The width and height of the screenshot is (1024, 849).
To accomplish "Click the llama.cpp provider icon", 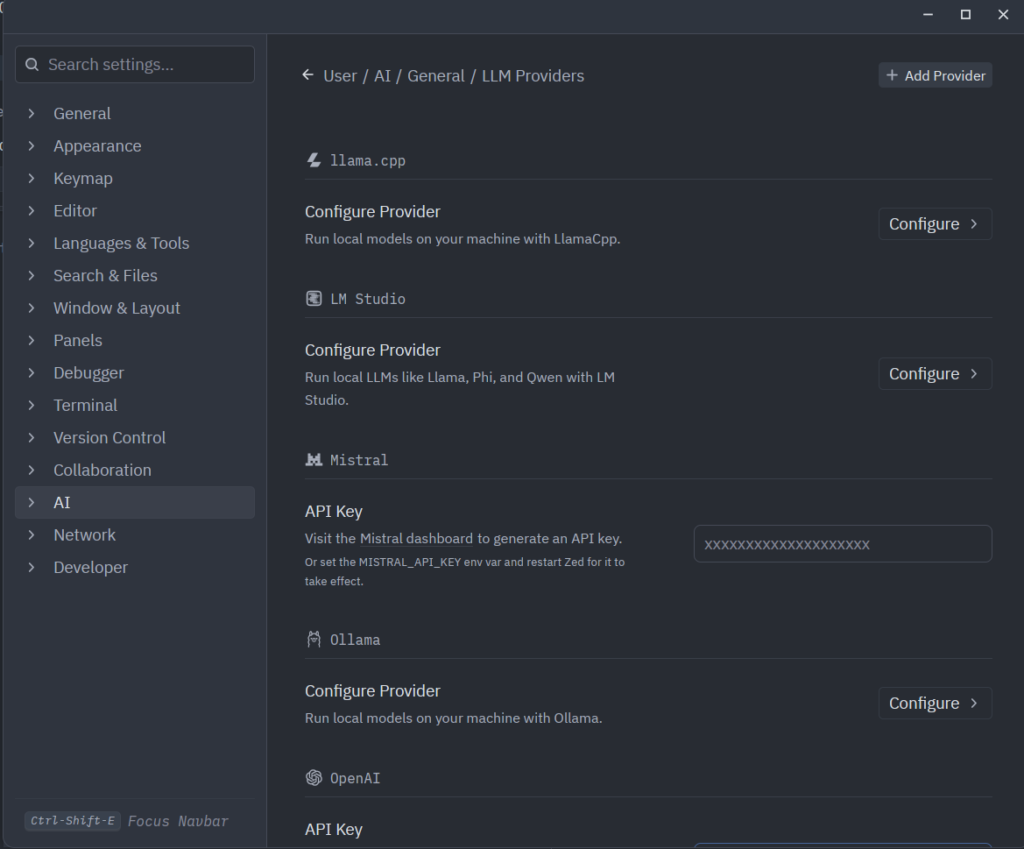I will point(313,161).
